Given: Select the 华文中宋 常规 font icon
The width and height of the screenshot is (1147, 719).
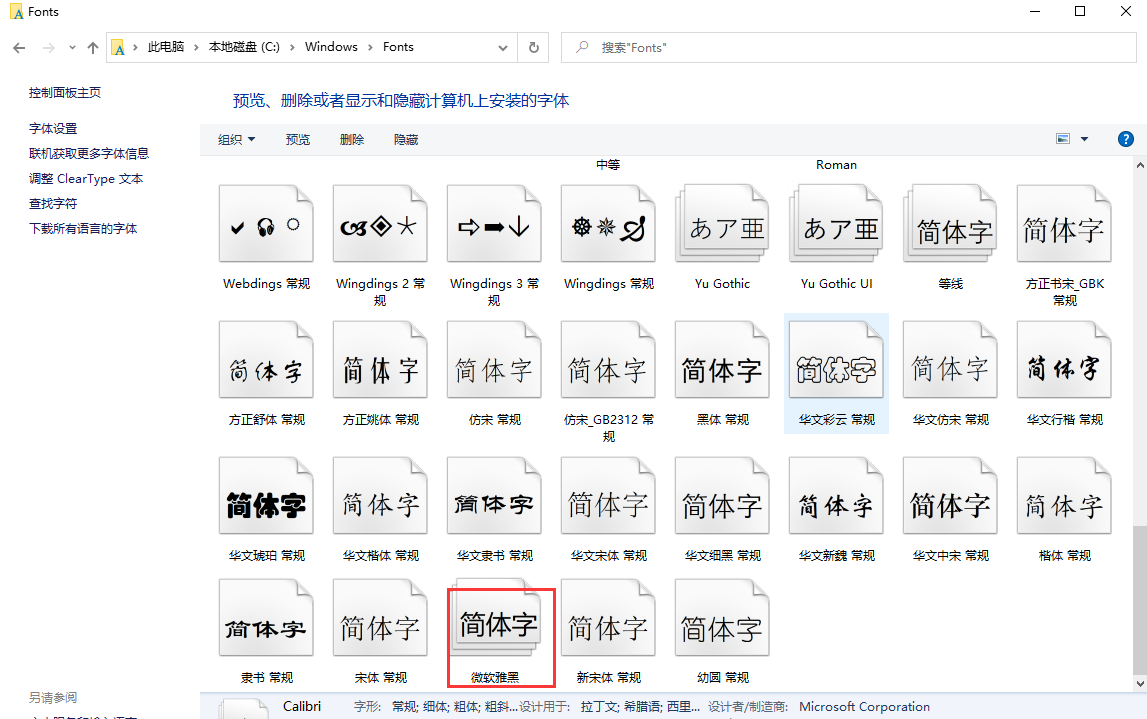Looking at the screenshot, I should (951, 496).
